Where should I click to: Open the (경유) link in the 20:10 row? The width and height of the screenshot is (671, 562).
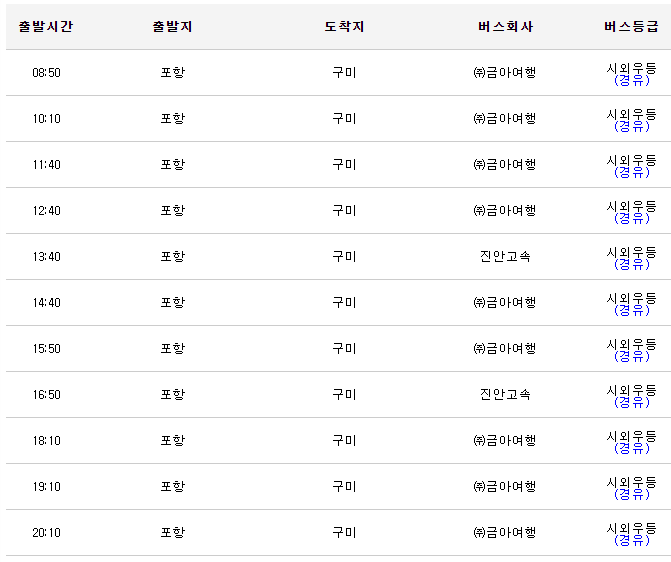point(632,540)
